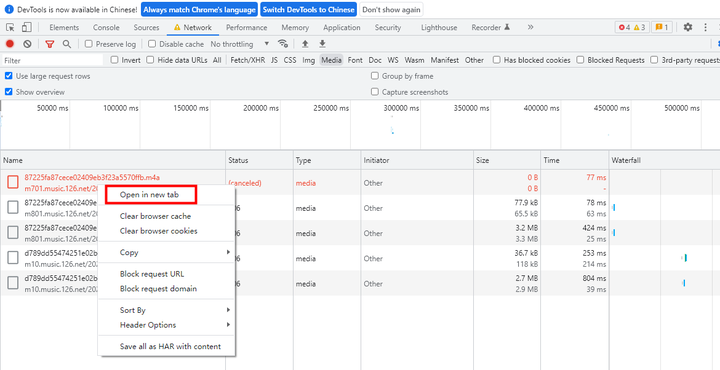The width and height of the screenshot is (720, 370).
Task: Click the errors and warnings counter badge
Action: click(x=632, y=28)
